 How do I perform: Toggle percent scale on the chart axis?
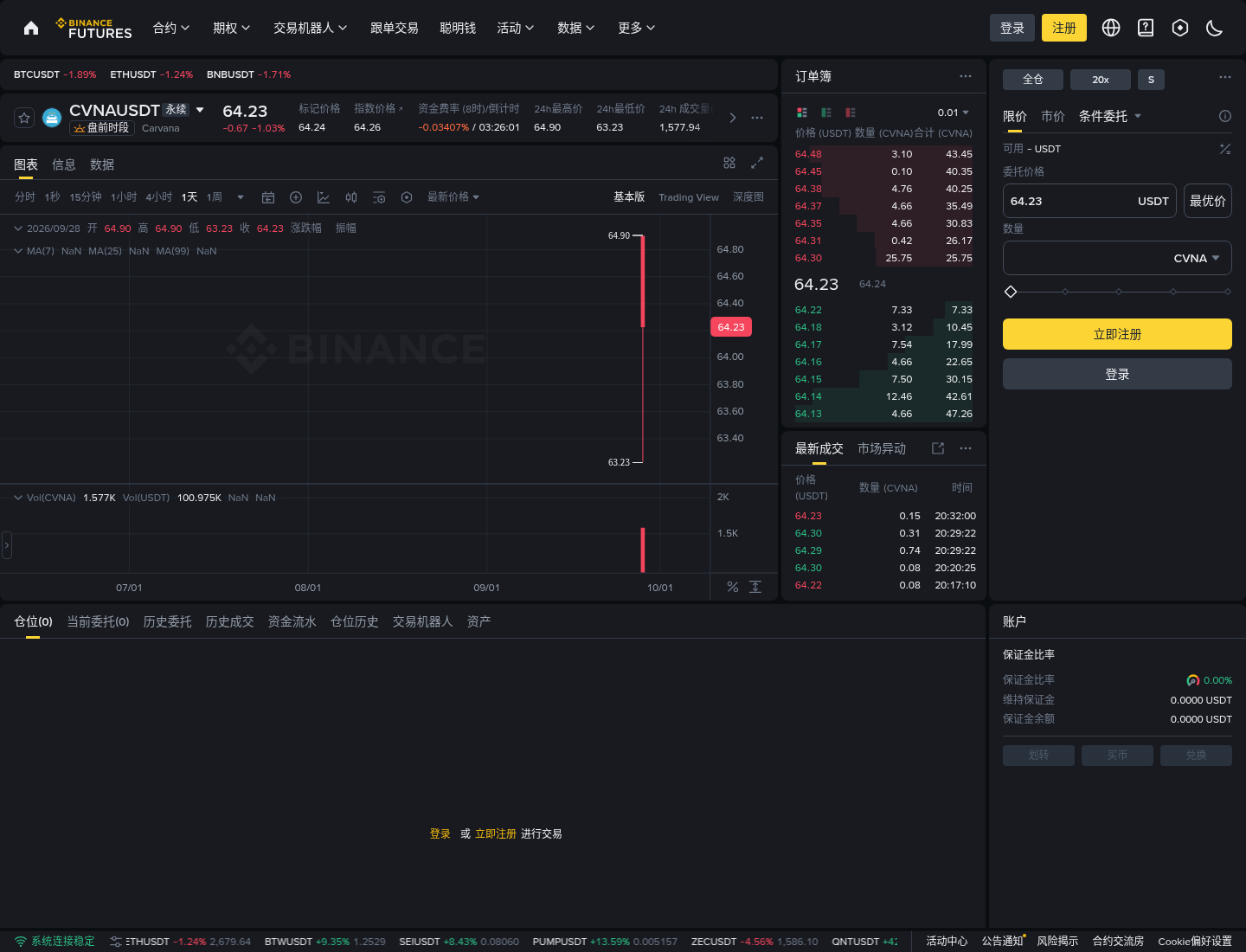[733, 587]
